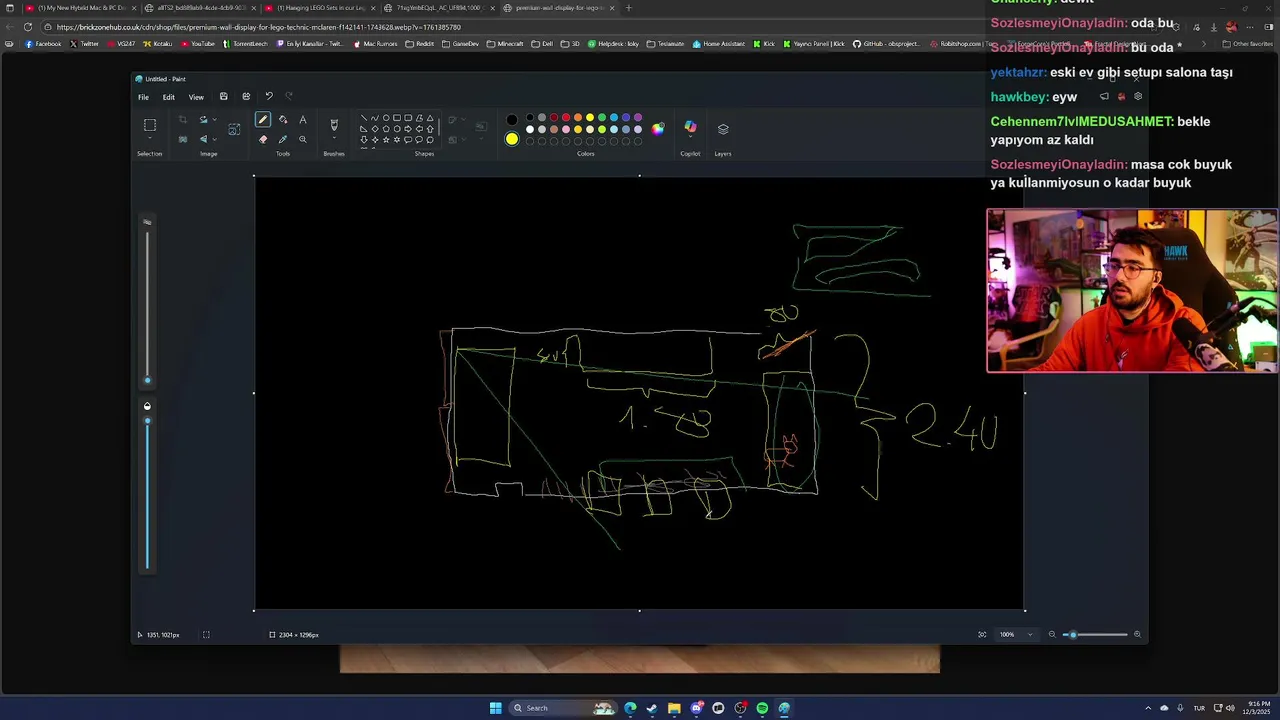This screenshot has width=1280, height=720.
Task: Click the Redo arrow
Action: [289, 96]
